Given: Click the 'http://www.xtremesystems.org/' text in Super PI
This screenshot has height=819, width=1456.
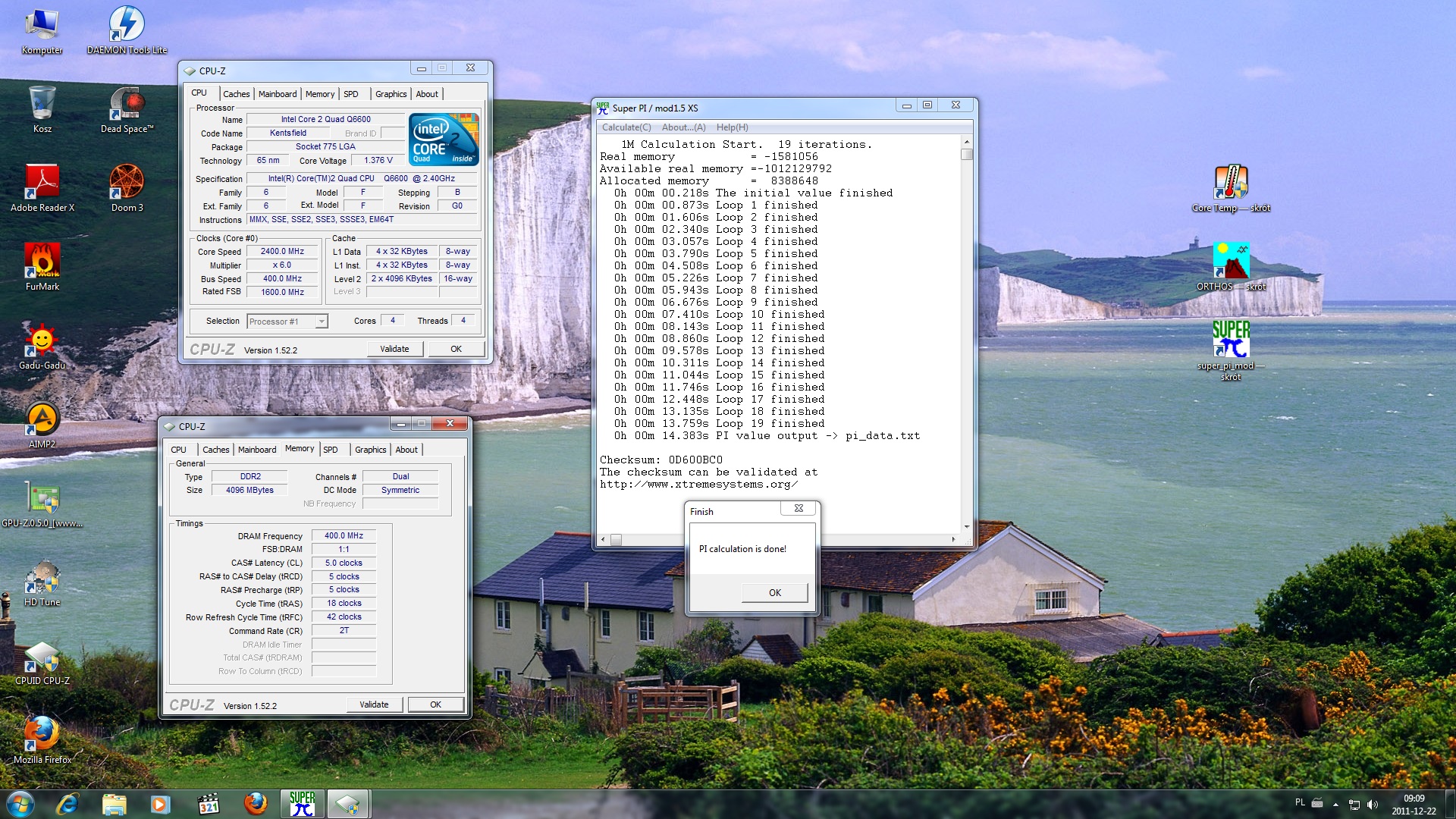Looking at the screenshot, I should point(698,485).
